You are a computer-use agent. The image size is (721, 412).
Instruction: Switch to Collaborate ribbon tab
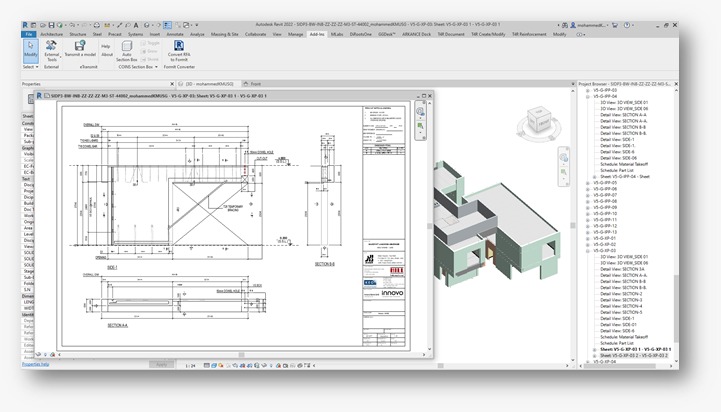[256, 34]
